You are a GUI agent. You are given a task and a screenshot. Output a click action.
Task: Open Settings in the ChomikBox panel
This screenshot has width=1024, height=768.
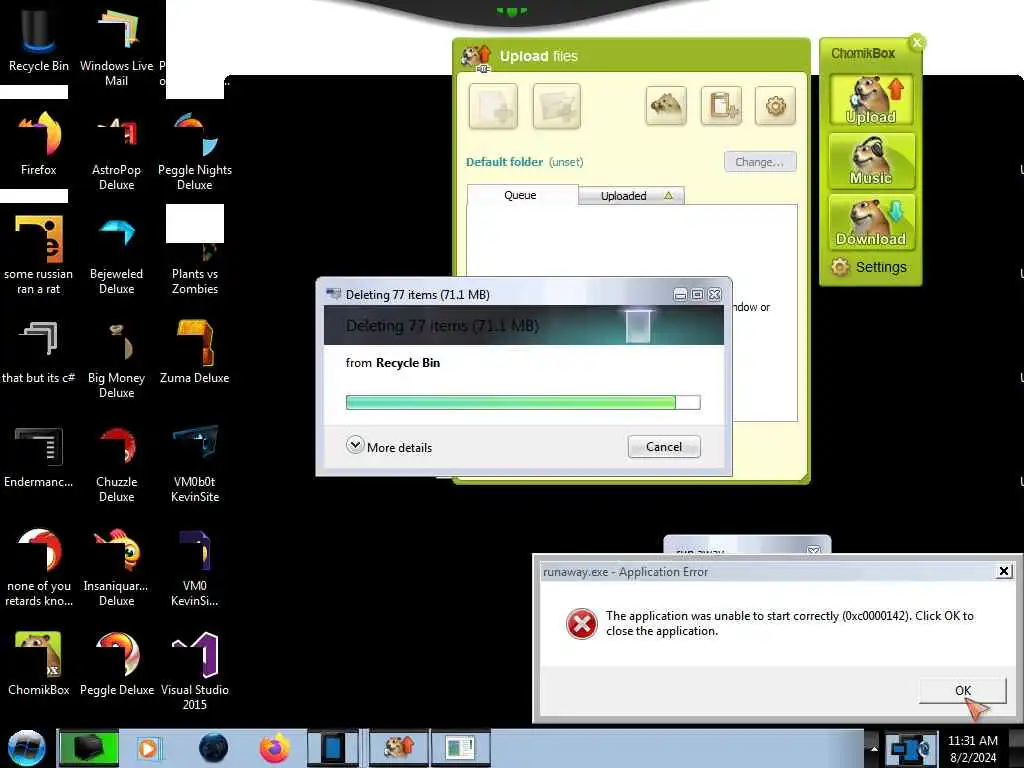pos(869,267)
